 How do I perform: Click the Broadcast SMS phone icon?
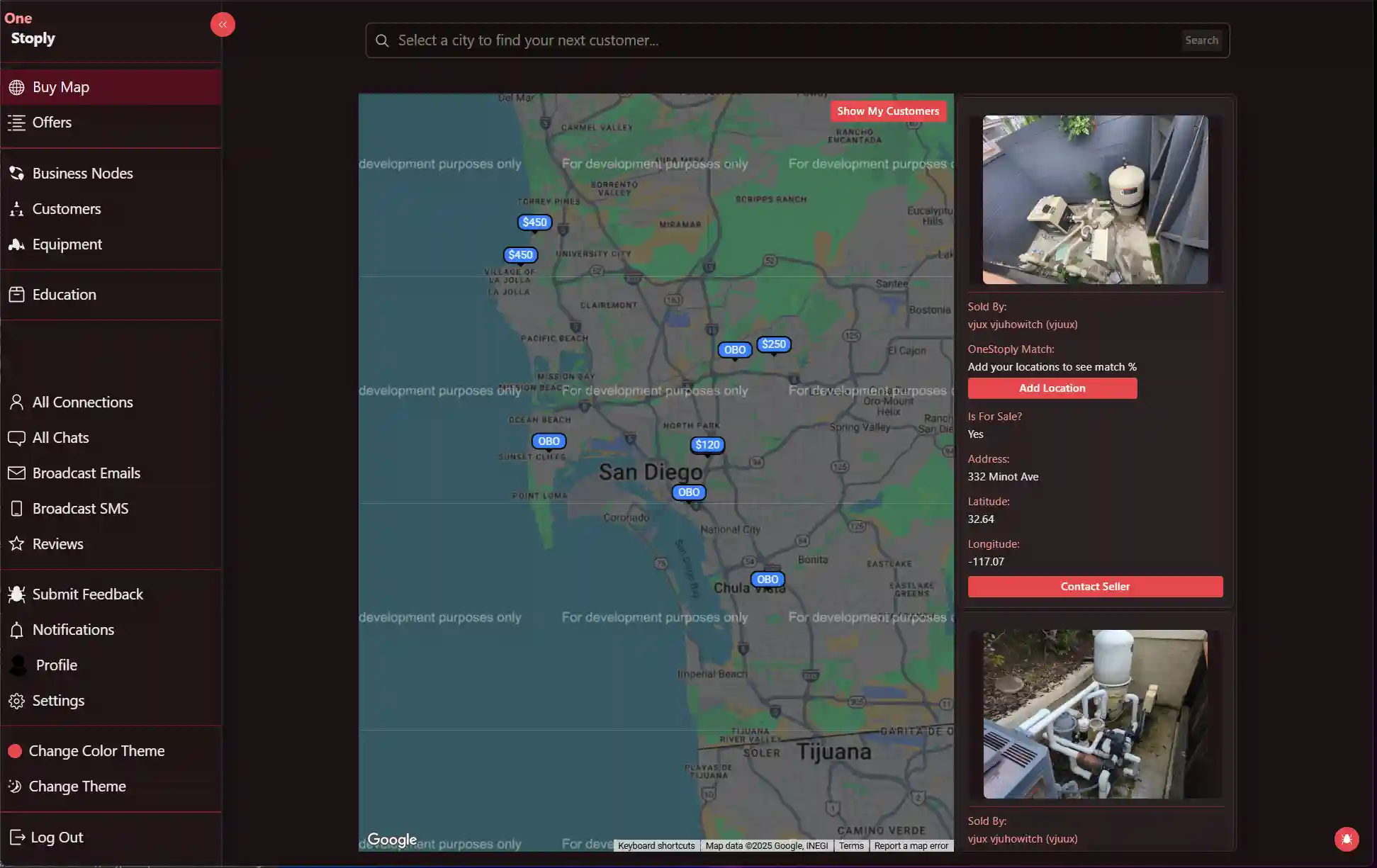(x=16, y=508)
